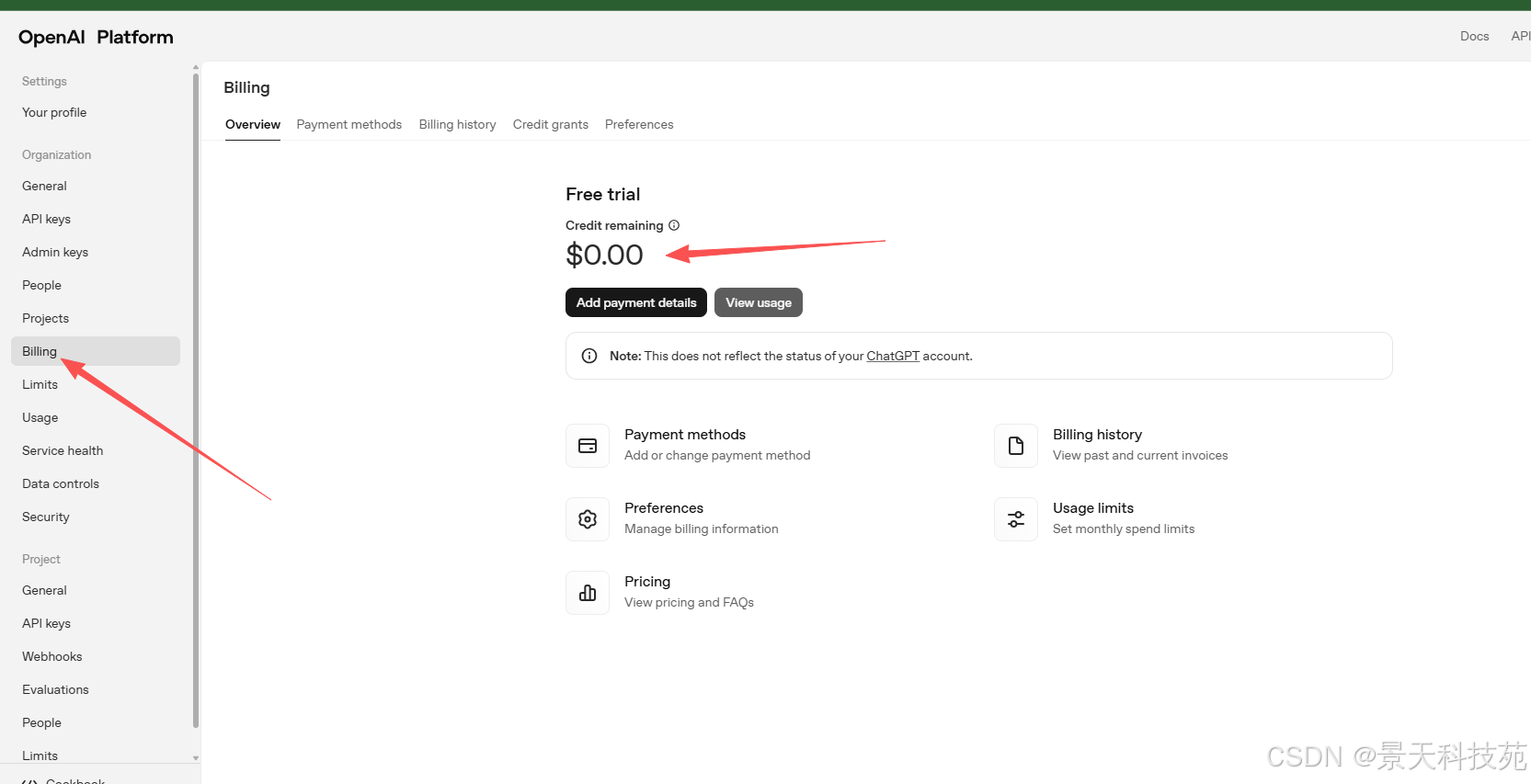
Task: Open Docs in the top navigation
Action: pos(1474,36)
